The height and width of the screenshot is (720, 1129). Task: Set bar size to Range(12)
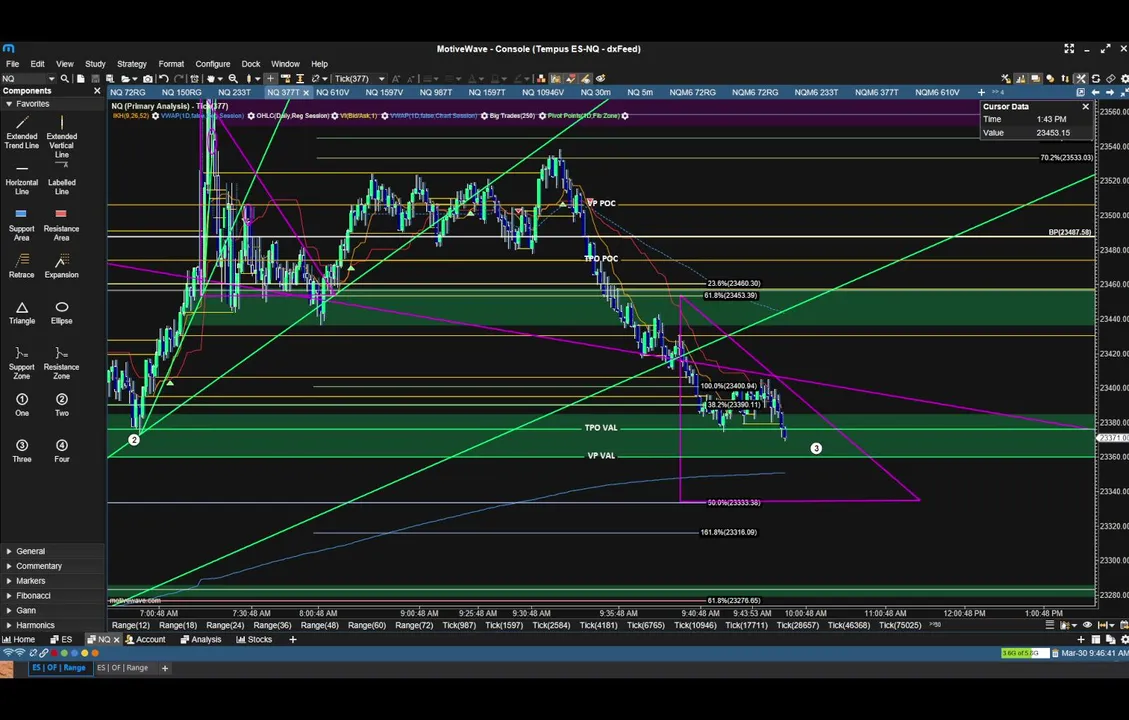click(x=131, y=625)
